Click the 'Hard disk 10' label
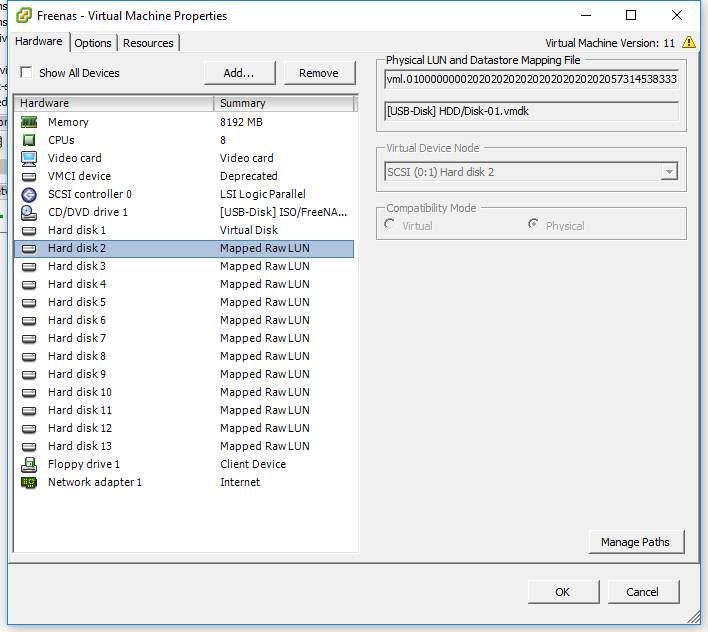Image resolution: width=708 pixels, height=632 pixels. click(x=80, y=393)
